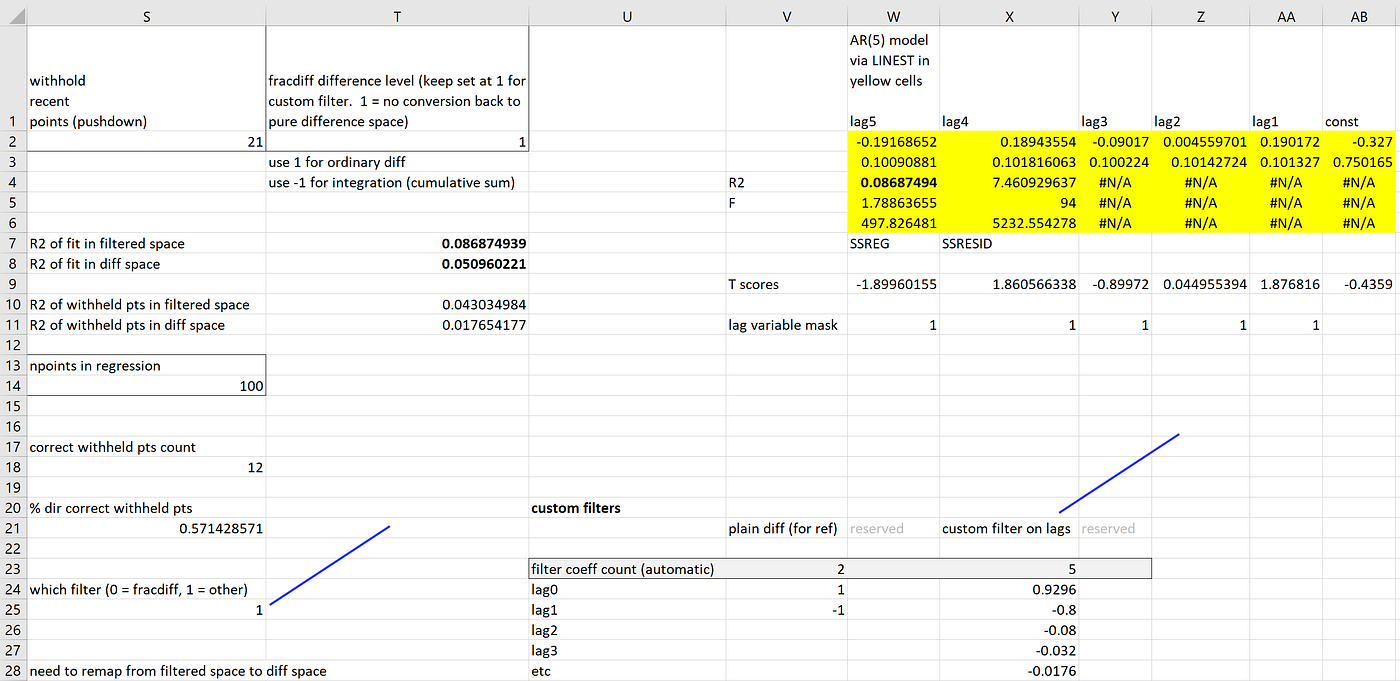This screenshot has height=681, width=1400.
Task: Select row 21 header
Action: pos(13,528)
